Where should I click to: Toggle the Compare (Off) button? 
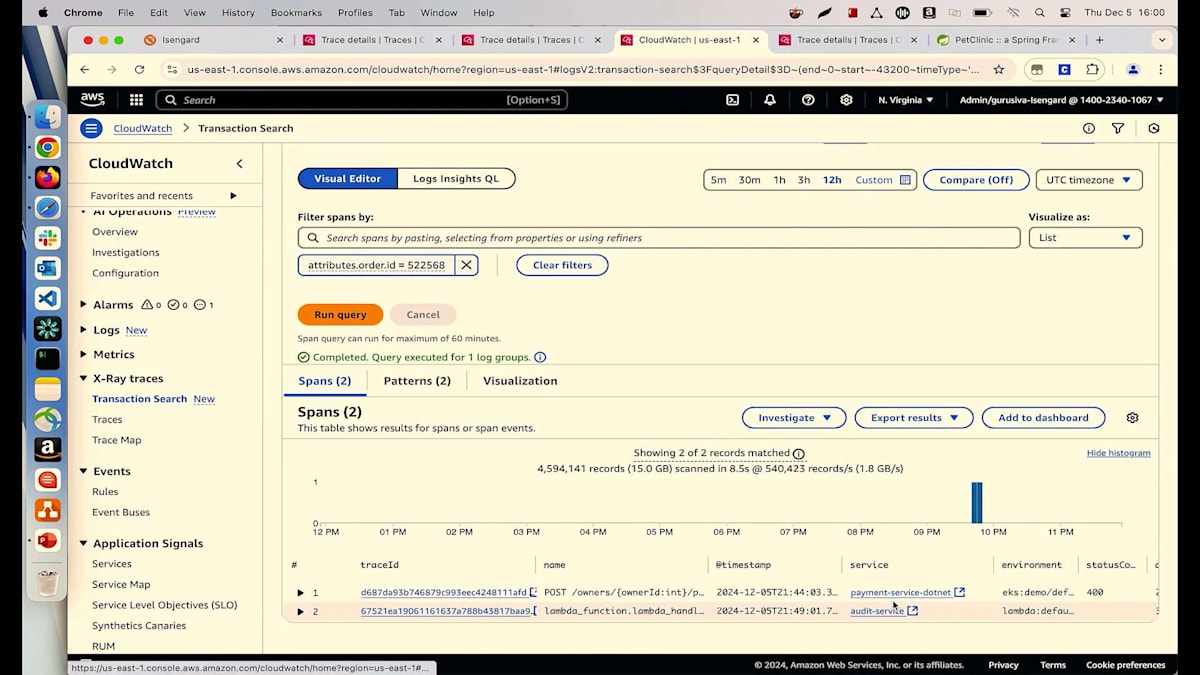pos(976,180)
